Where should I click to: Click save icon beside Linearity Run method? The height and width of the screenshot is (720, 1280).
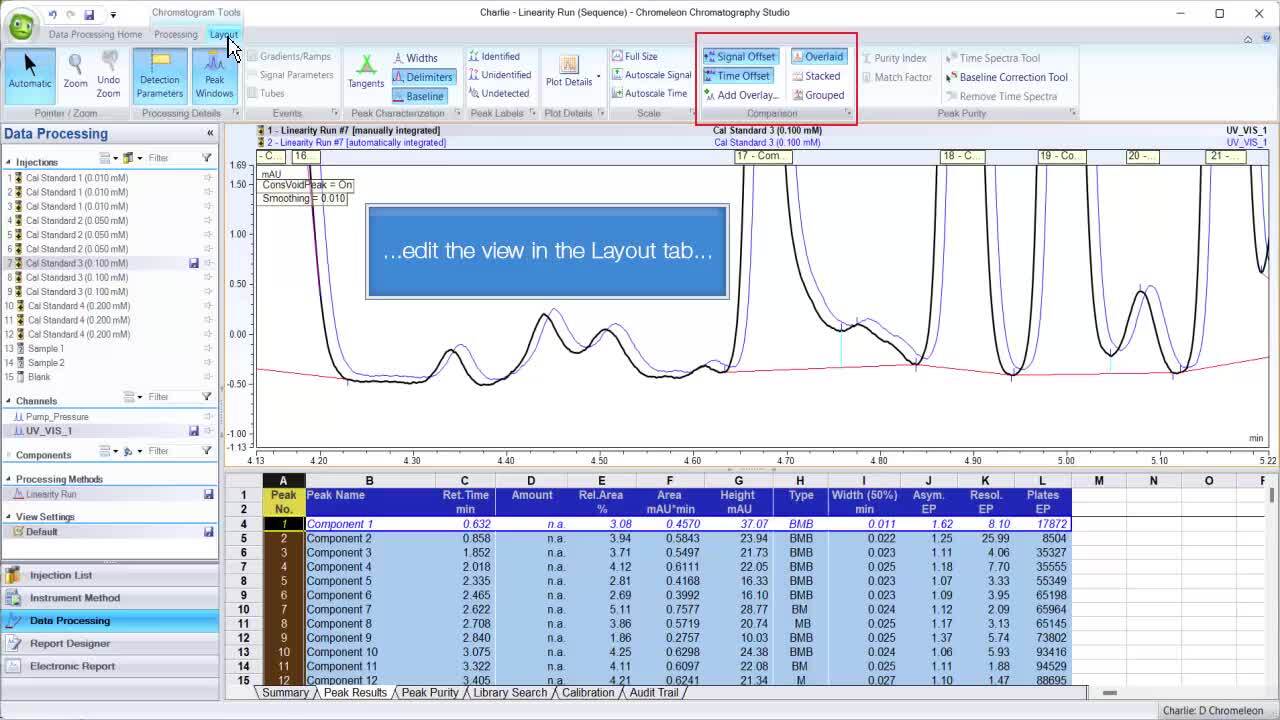pos(208,494)
